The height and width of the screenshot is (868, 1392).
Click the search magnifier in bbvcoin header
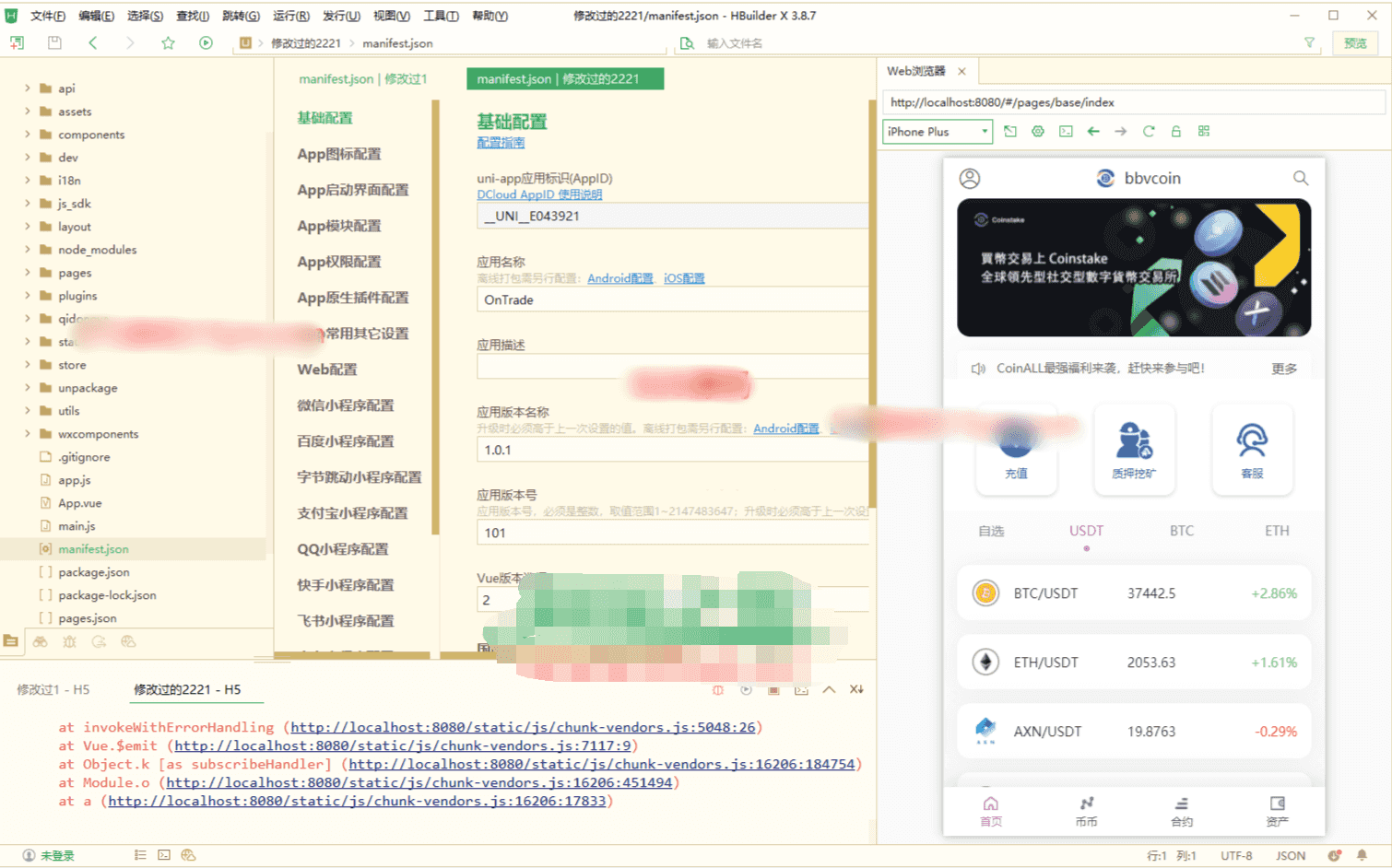tap(1301, 179)
